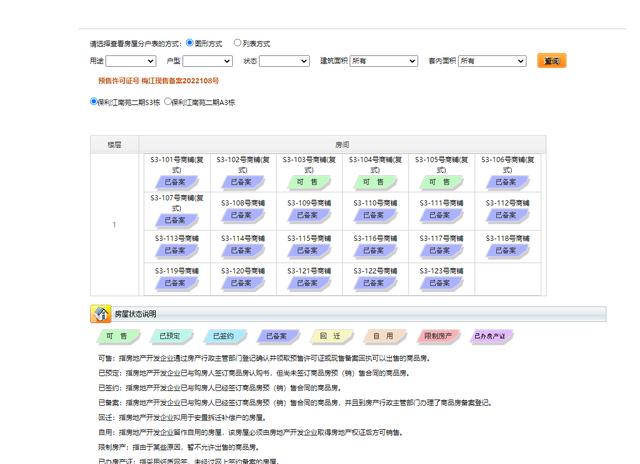Click the 已备案 badge for S3-102

242,182
